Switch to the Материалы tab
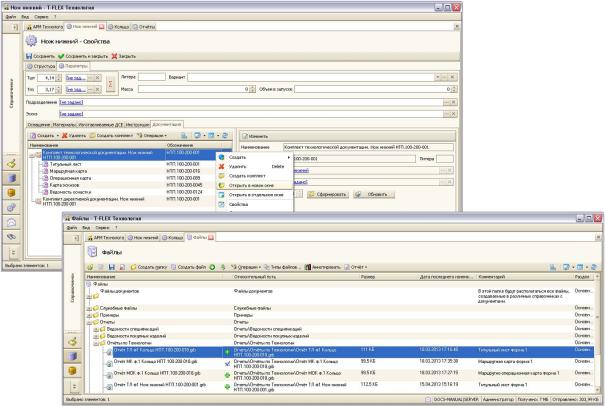The image size is (605, 406). [x=64, y=125]
